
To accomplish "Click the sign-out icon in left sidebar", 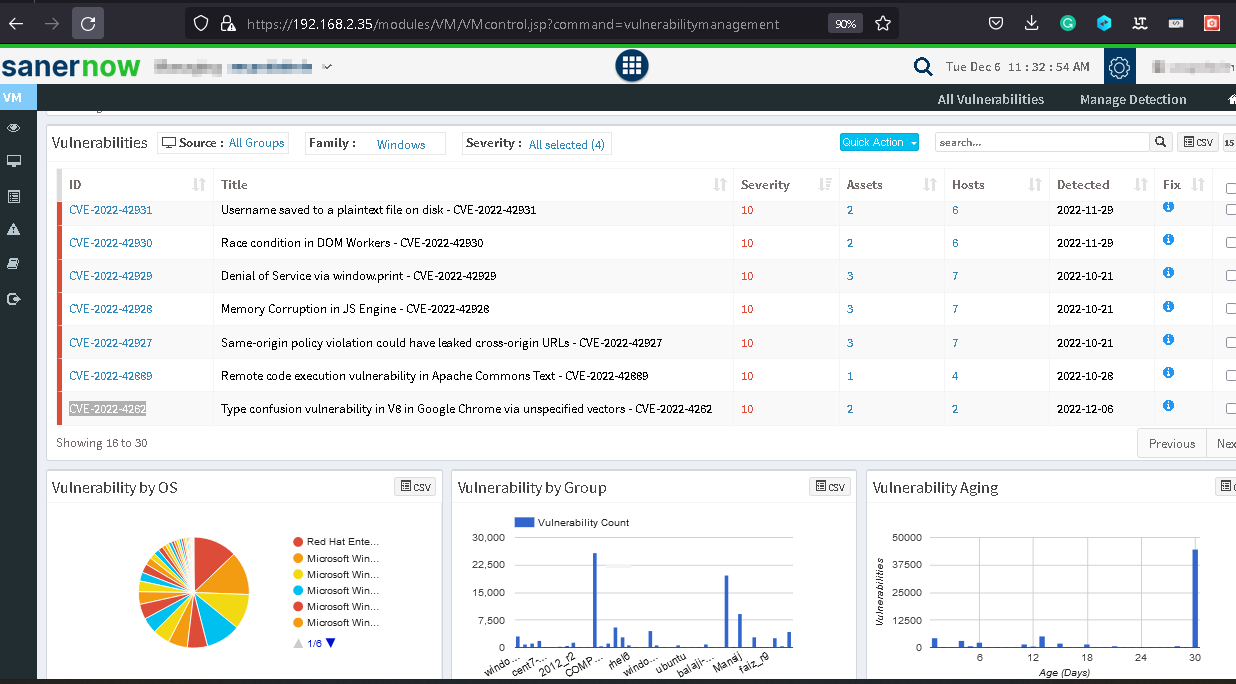I will point(14,298).
